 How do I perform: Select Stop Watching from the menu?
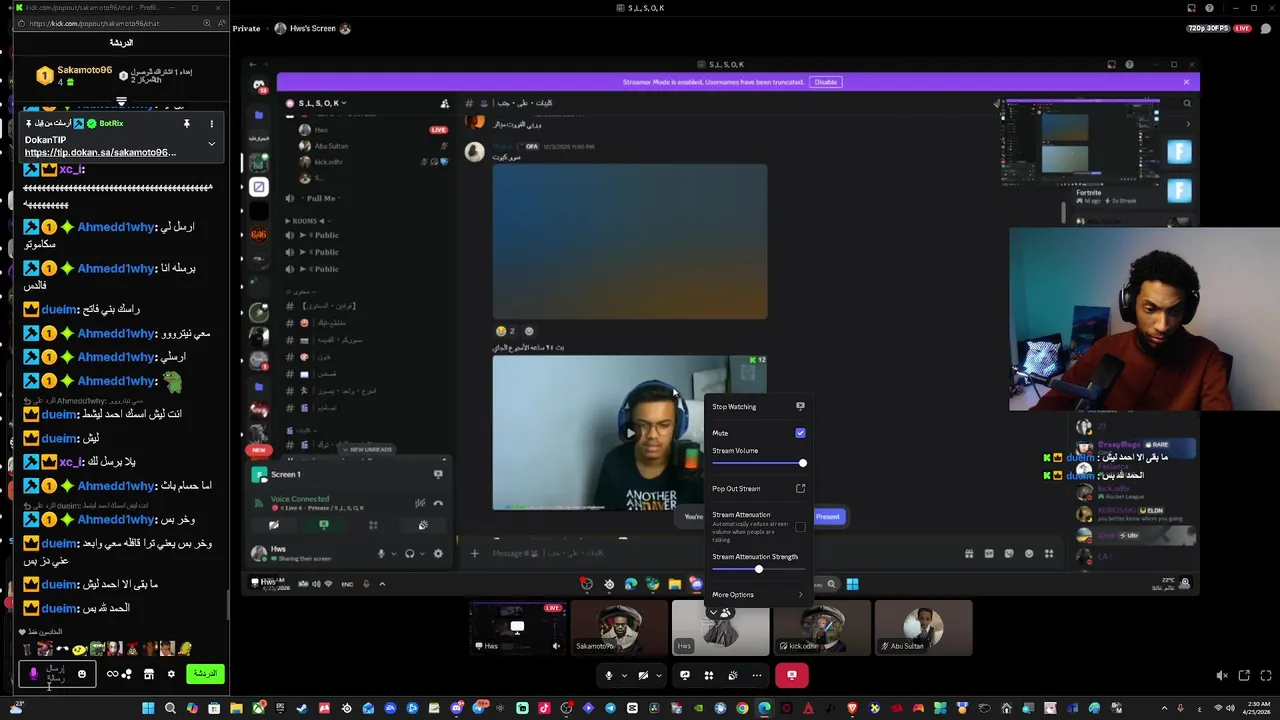coord(758,407)
